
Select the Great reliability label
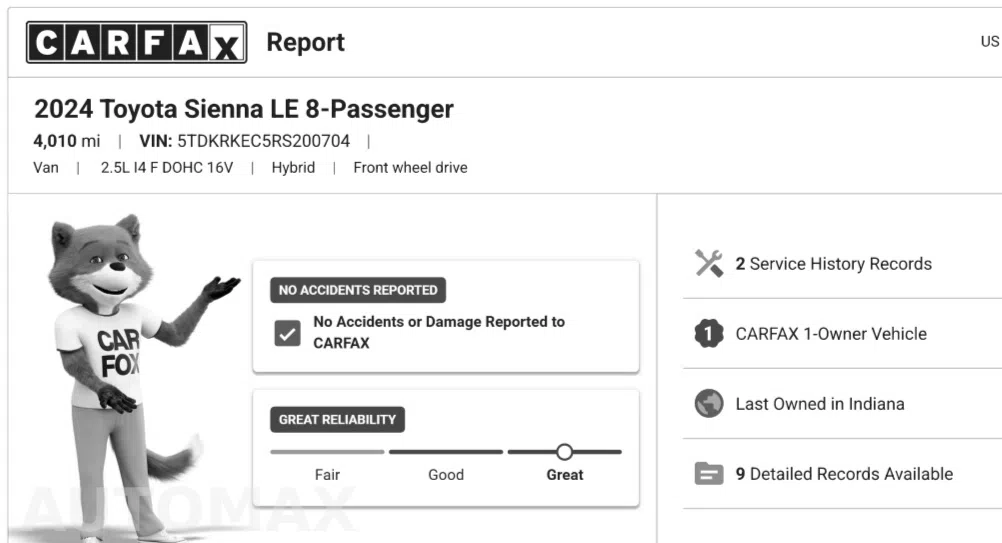565,475
